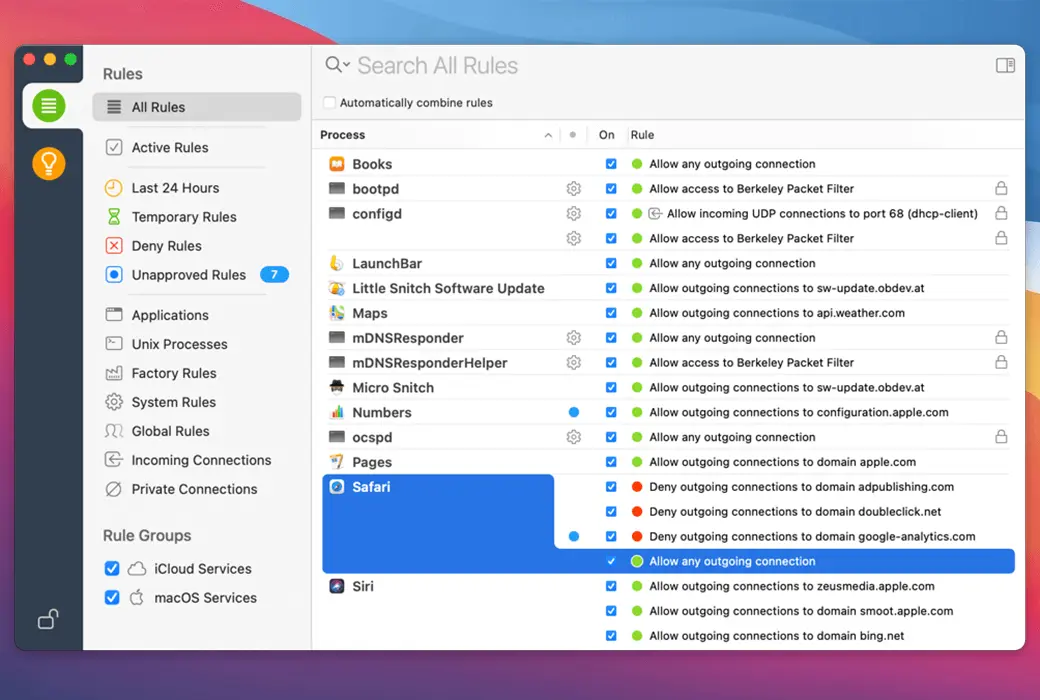This screenshot has width=1040, height=700.
Task: Select the rule for domain smoot.apple.com
Action: (x=801, y=611)
